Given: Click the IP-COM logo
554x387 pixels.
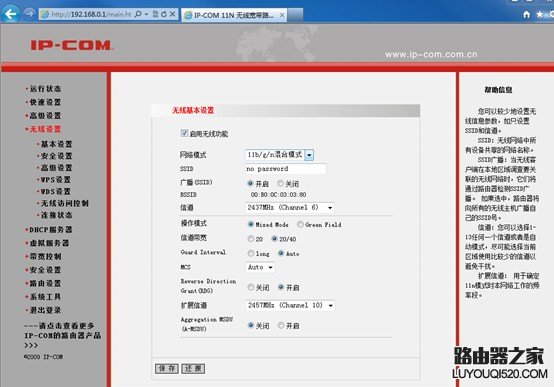Looking at the screenshot, I should [71, 45].
